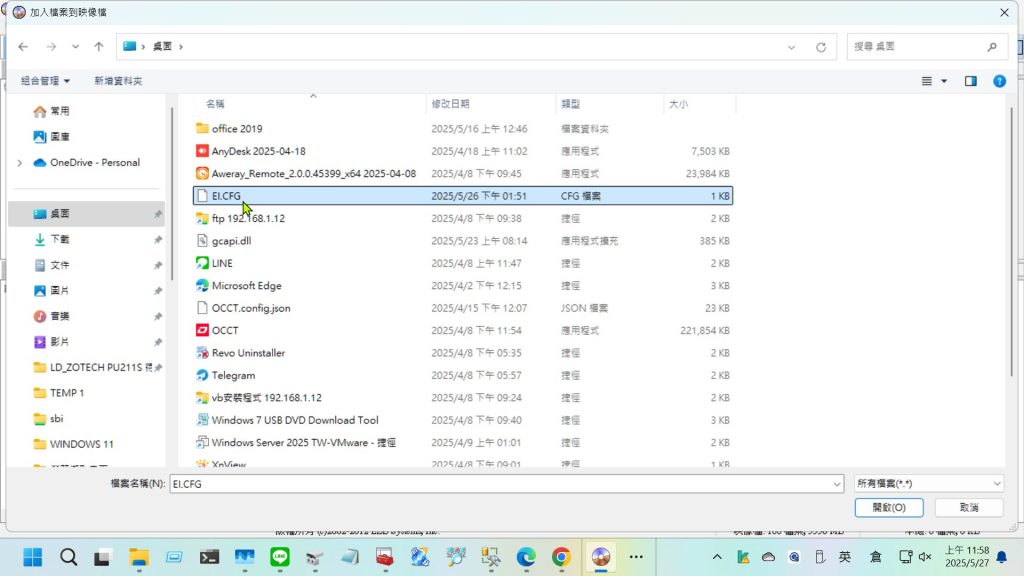This screenshot has width=1024, height=576.
Task: Click the 開啟(O) button
Action: (x=888, y=508)
